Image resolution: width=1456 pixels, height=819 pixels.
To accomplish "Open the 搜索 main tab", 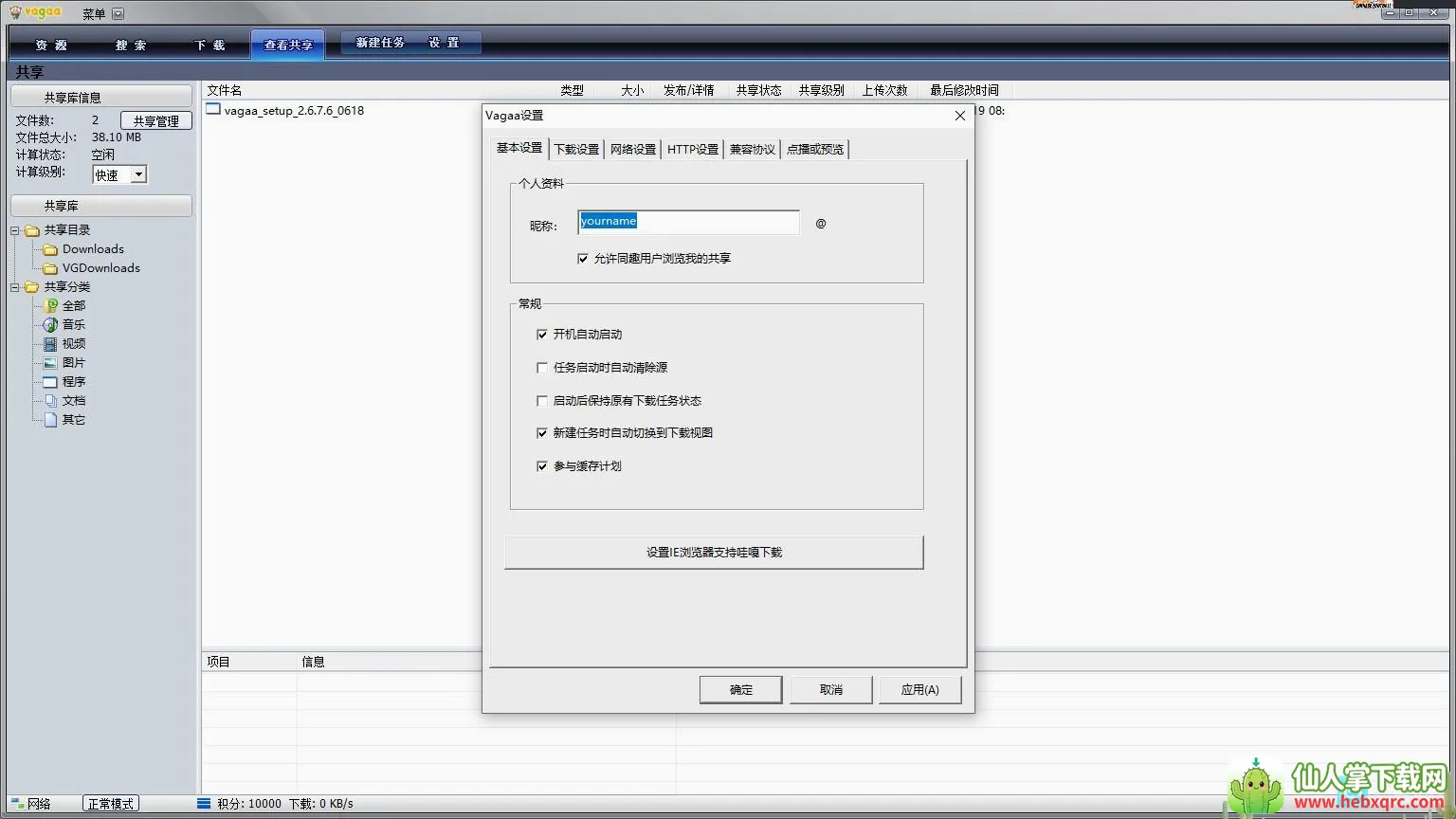I will (131, 45).
